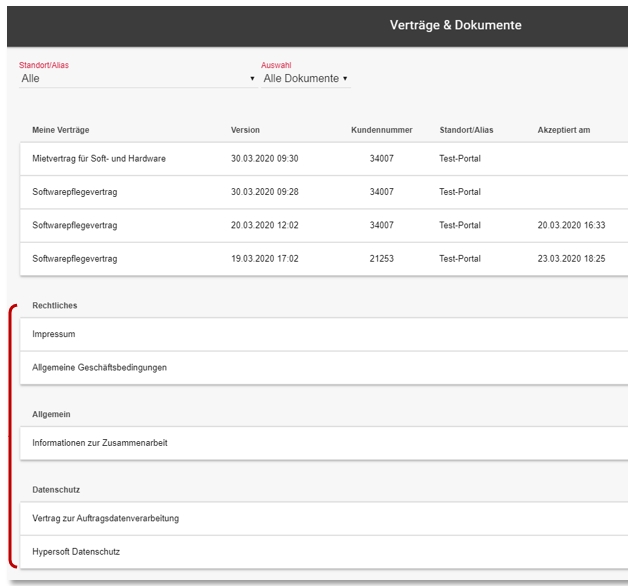The width and height of the screenshot is (628, 586).
Task: Open Softwarepflegevertrag version 19.03.2020 17:02
Action: click(x=324, y=259)
